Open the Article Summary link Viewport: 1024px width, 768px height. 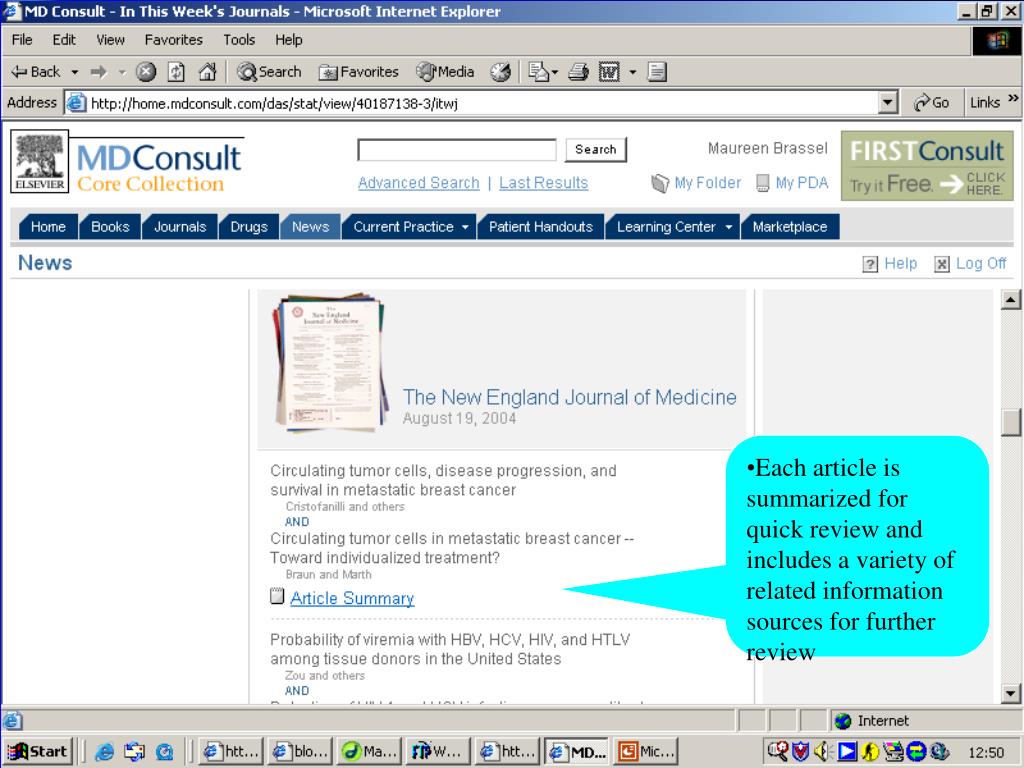point(352,598)
